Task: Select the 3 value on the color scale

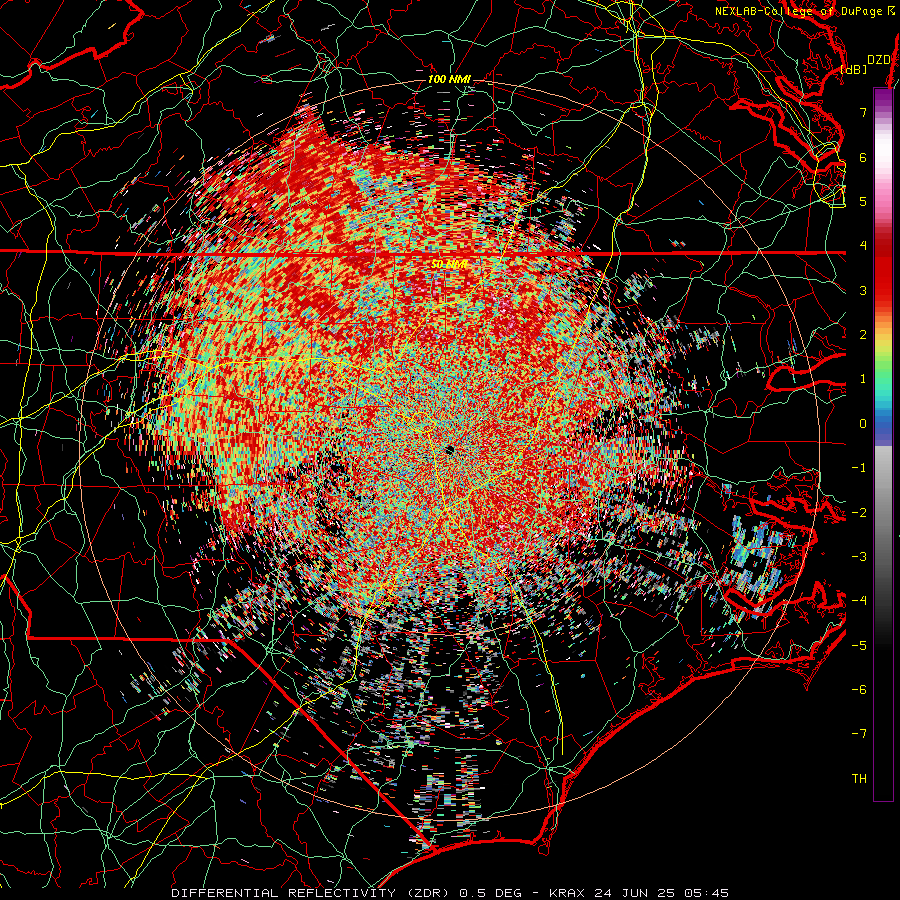Action: tap(863, 290)
